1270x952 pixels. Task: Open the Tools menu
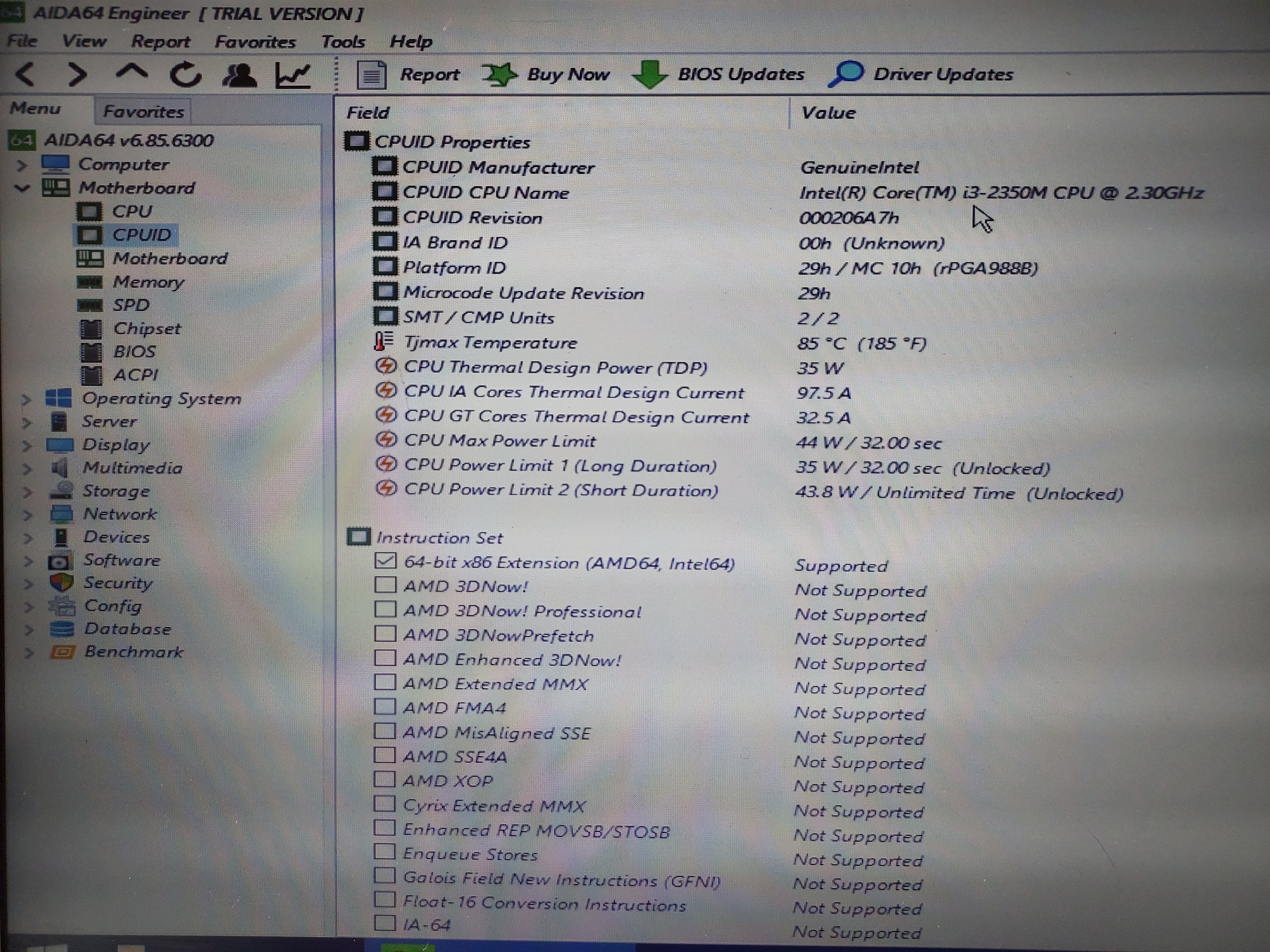[x=343, y=42]
